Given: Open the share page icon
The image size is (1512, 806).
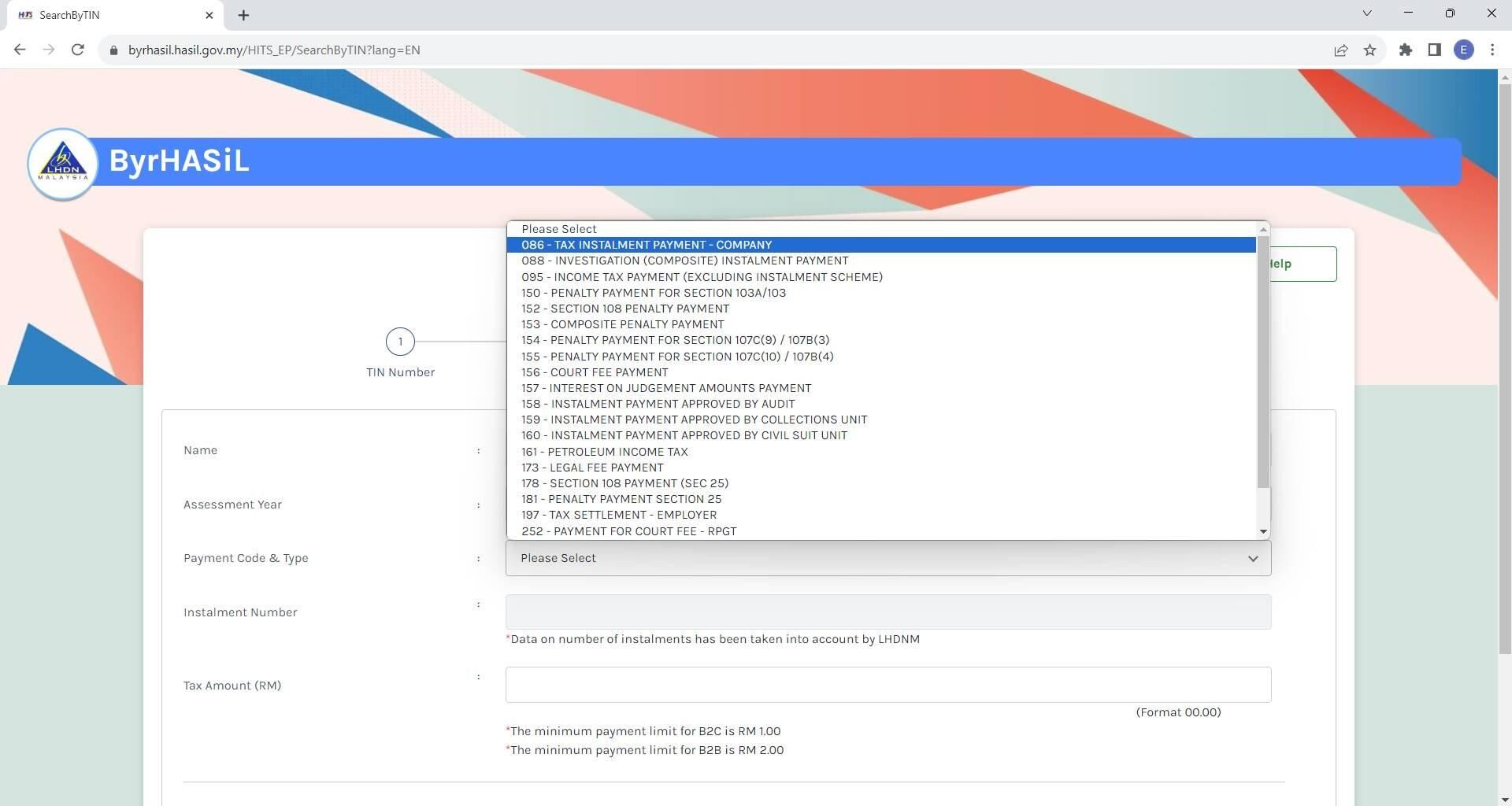Looking at the screenshot, I should (x=1340, y=50).
